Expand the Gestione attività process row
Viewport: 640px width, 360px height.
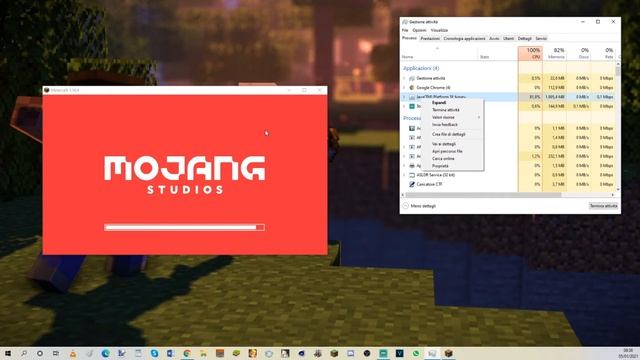(404, 78)
